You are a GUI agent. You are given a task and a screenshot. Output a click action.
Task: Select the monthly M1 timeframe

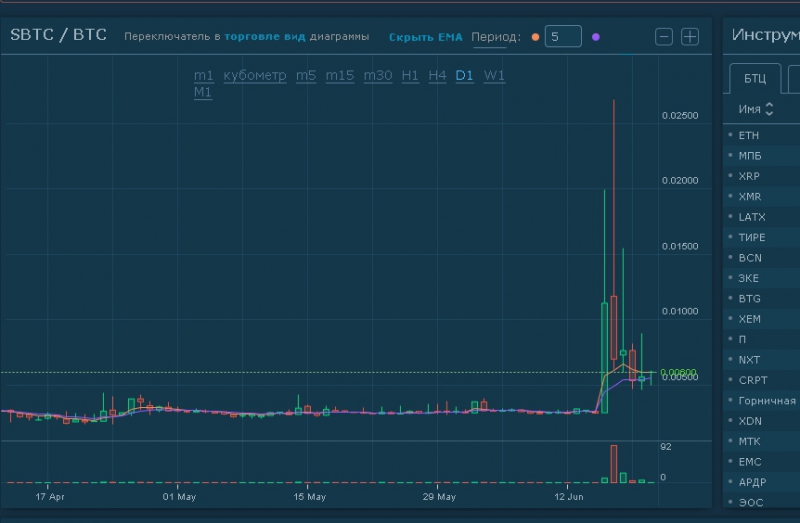click(203, 92)
